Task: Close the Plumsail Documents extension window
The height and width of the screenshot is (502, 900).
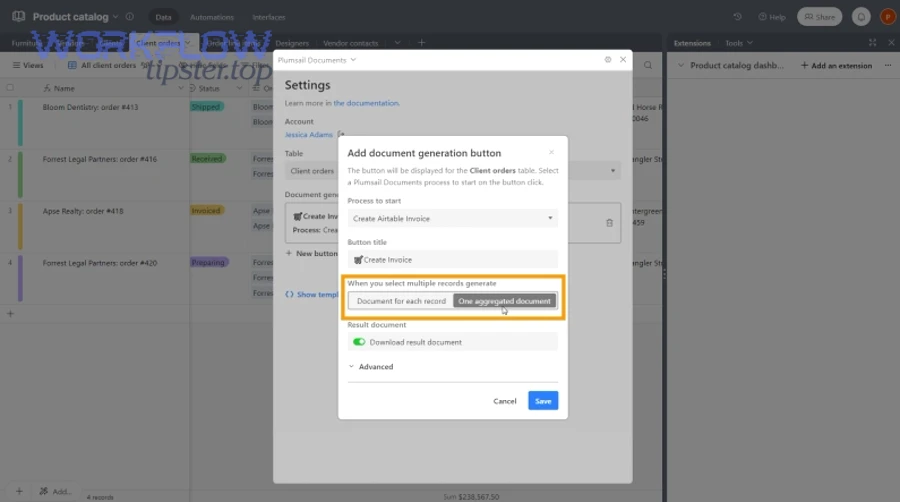Action: coord(623,60)
